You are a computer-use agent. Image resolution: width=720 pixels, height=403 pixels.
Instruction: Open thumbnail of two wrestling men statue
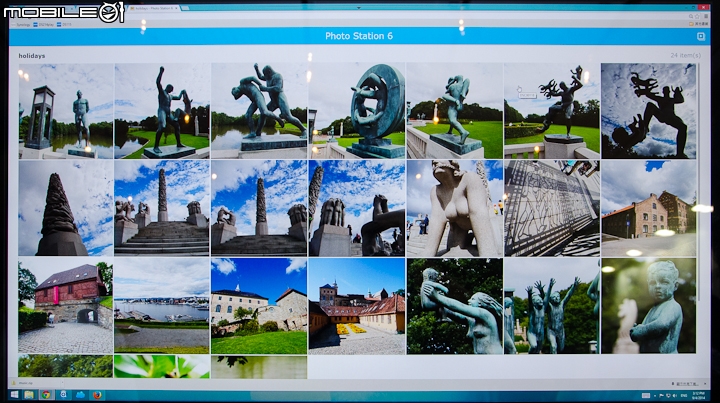coord(259,111)
